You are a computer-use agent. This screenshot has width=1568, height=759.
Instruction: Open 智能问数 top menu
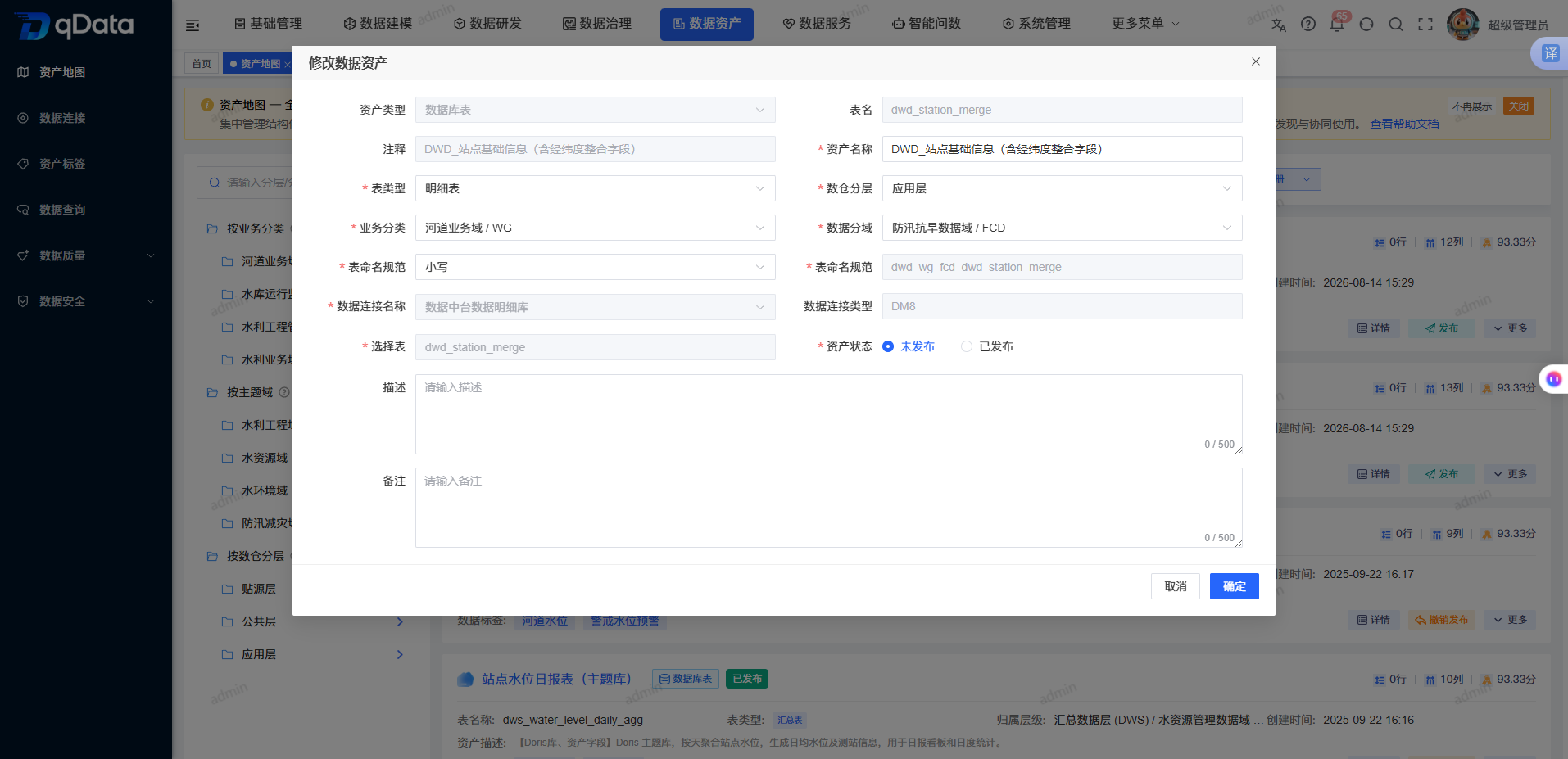click(x=927, y=24)
